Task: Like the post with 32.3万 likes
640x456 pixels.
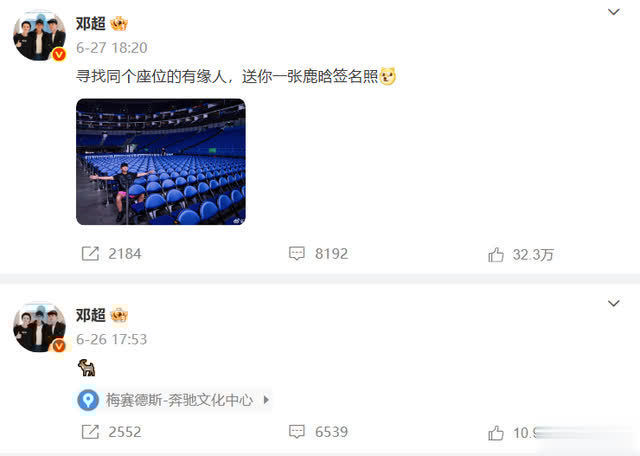Action: point(496,255)
